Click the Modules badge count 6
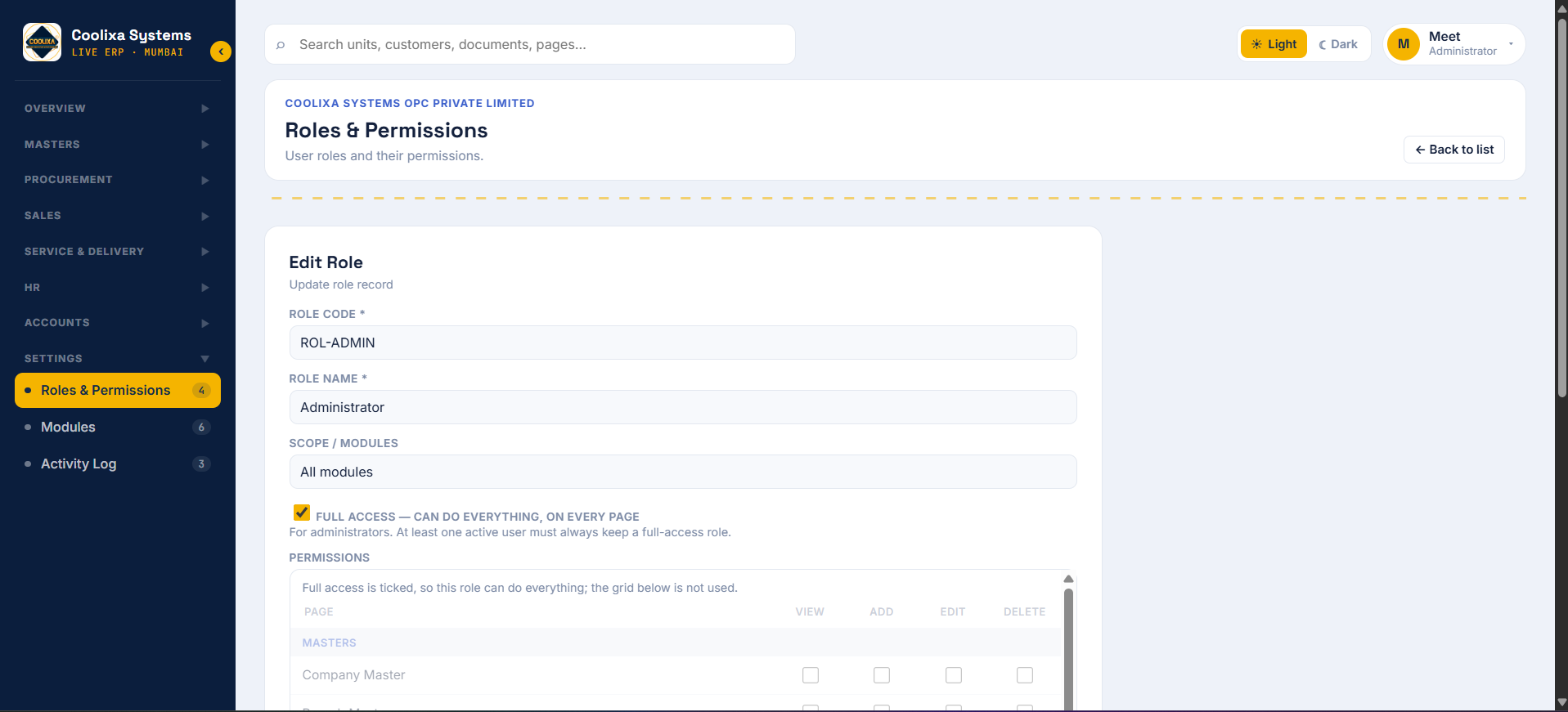The width and height of the screenshot is (1568, 712). pos(201,428)
